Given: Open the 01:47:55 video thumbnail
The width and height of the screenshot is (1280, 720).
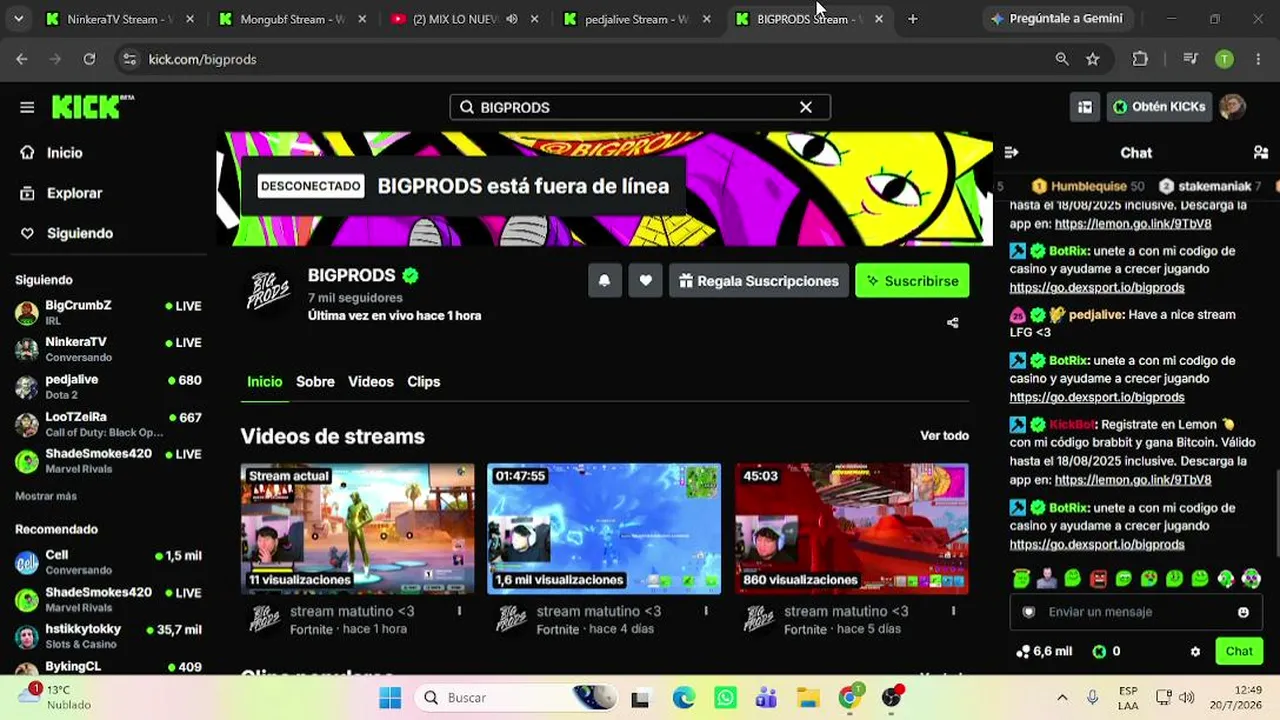Looking at the screenshot, I should tap(604, 528).
